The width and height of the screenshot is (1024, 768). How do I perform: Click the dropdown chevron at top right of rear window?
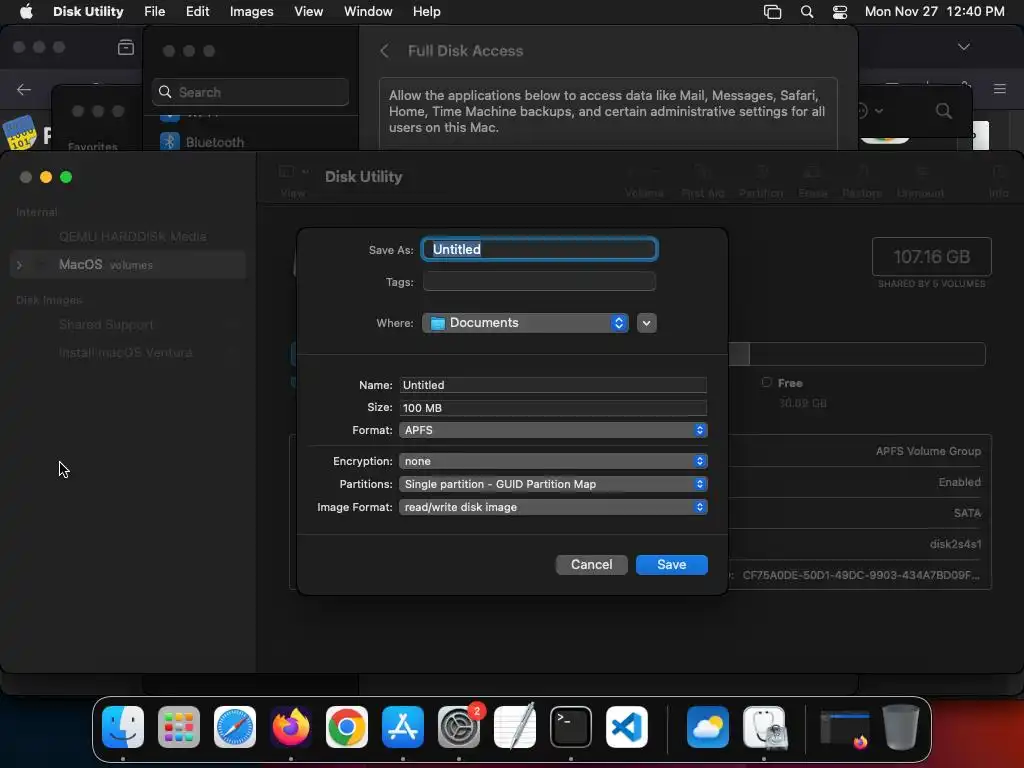963,47
